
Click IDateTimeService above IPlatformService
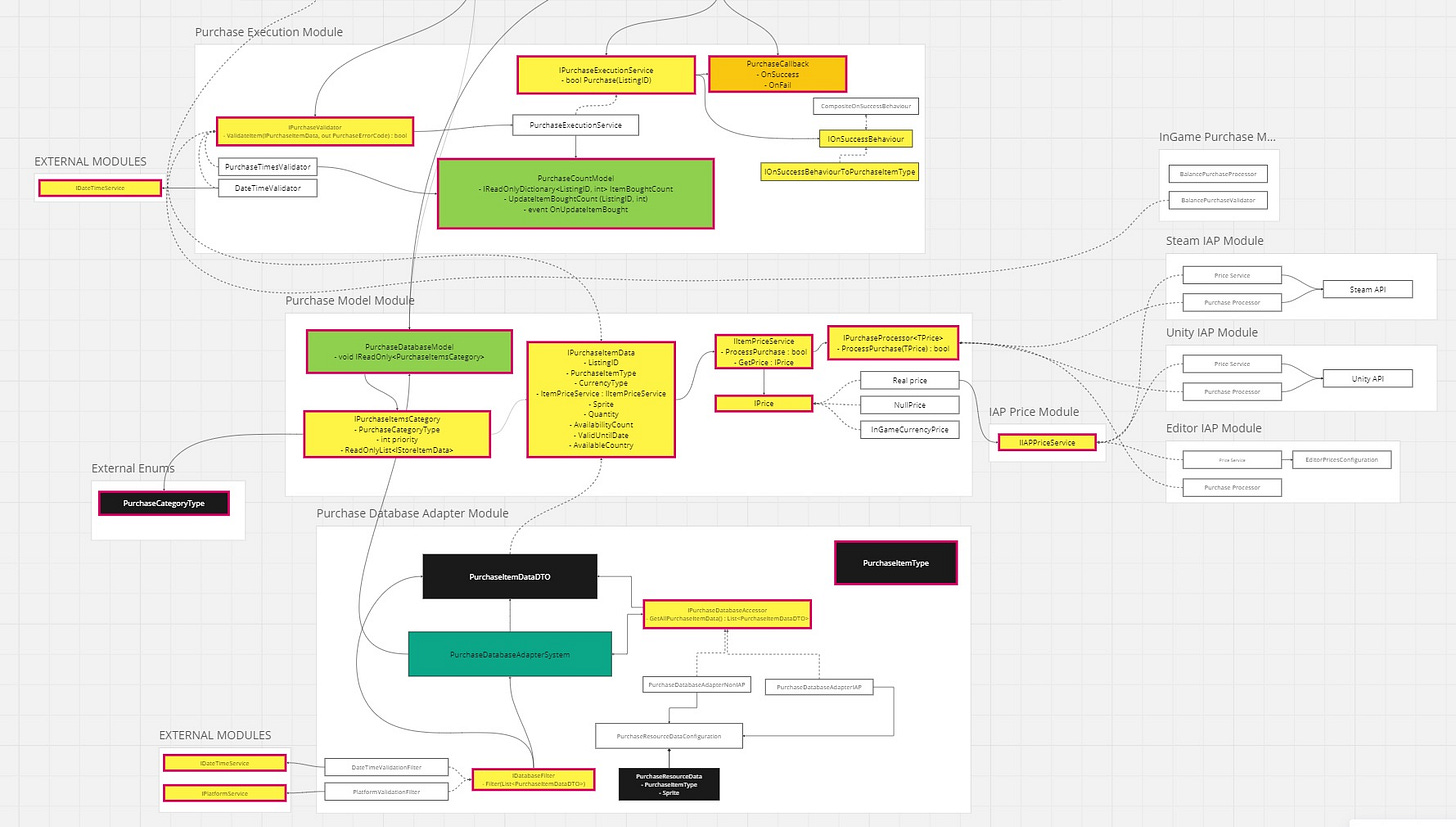224,763
